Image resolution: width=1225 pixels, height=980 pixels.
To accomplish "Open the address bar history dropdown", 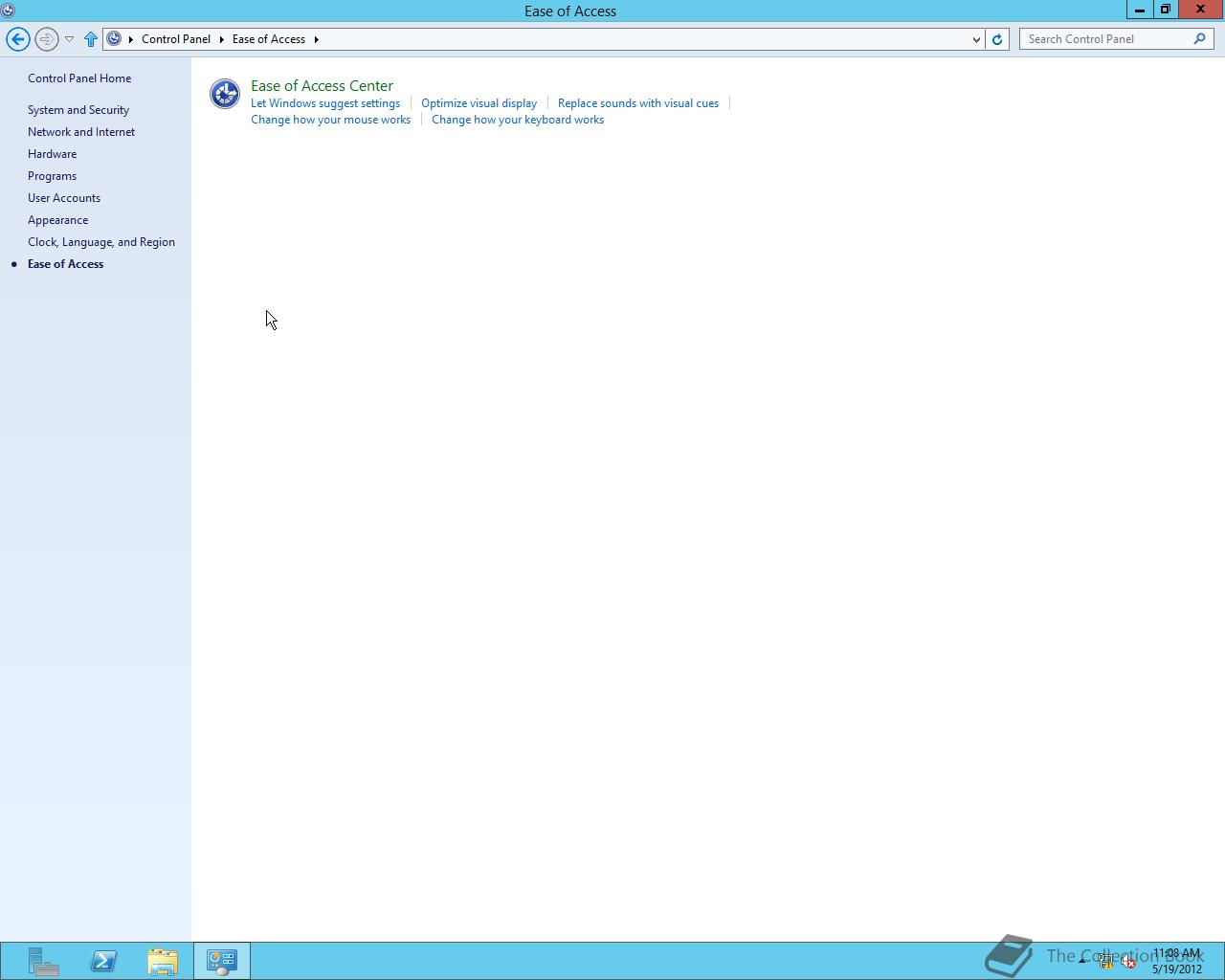I will [x=976, y=39].
